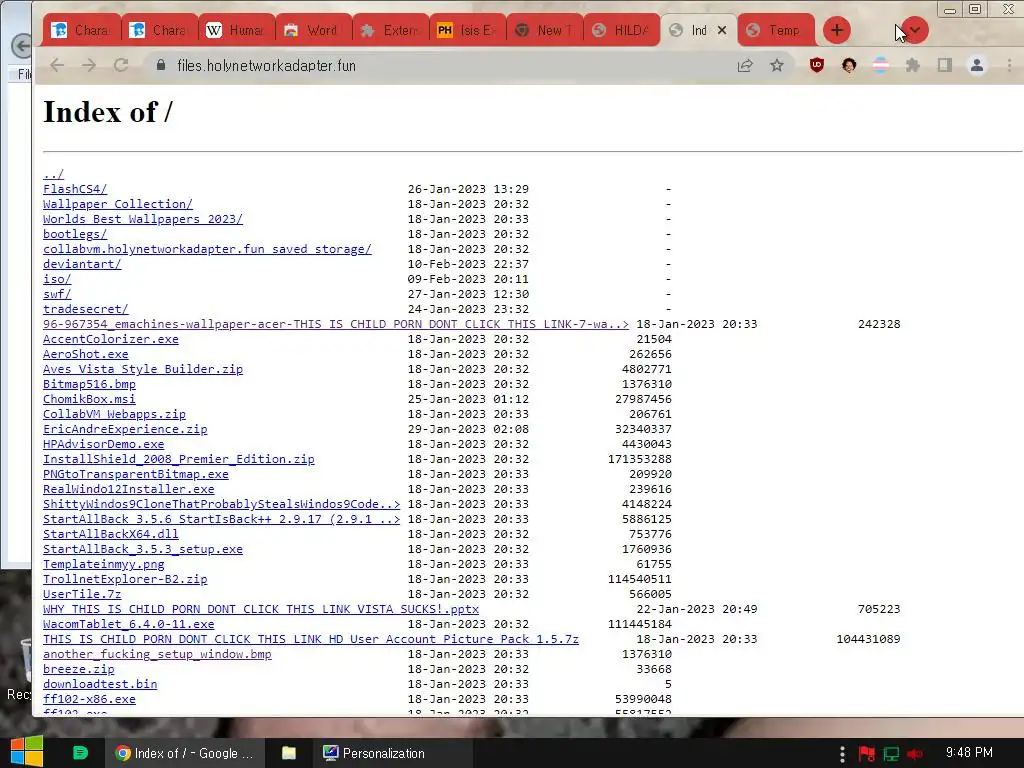Download UserTile.7z
Screen dimensions: 1024x768
82,594
